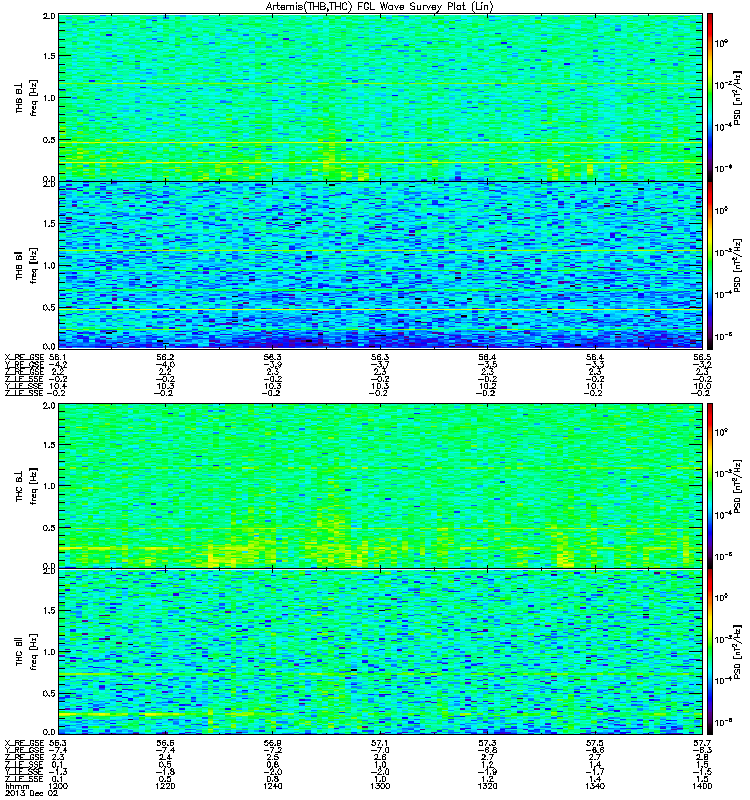750x800 pixels.
Task: Click the '1.5' frequency tick of the last THC panel
Action: pos(49,611)
